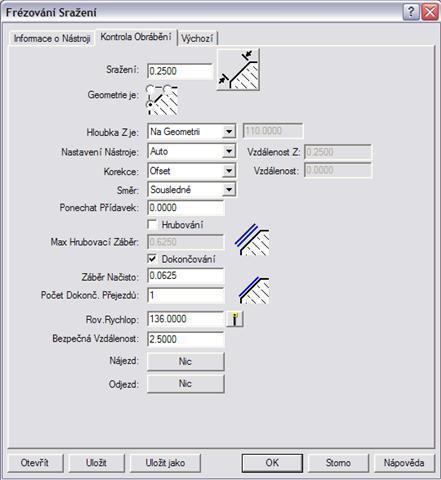Open the Korekce dropdown list
This screenshot has height=480, width=441.
tap(229, 171)
